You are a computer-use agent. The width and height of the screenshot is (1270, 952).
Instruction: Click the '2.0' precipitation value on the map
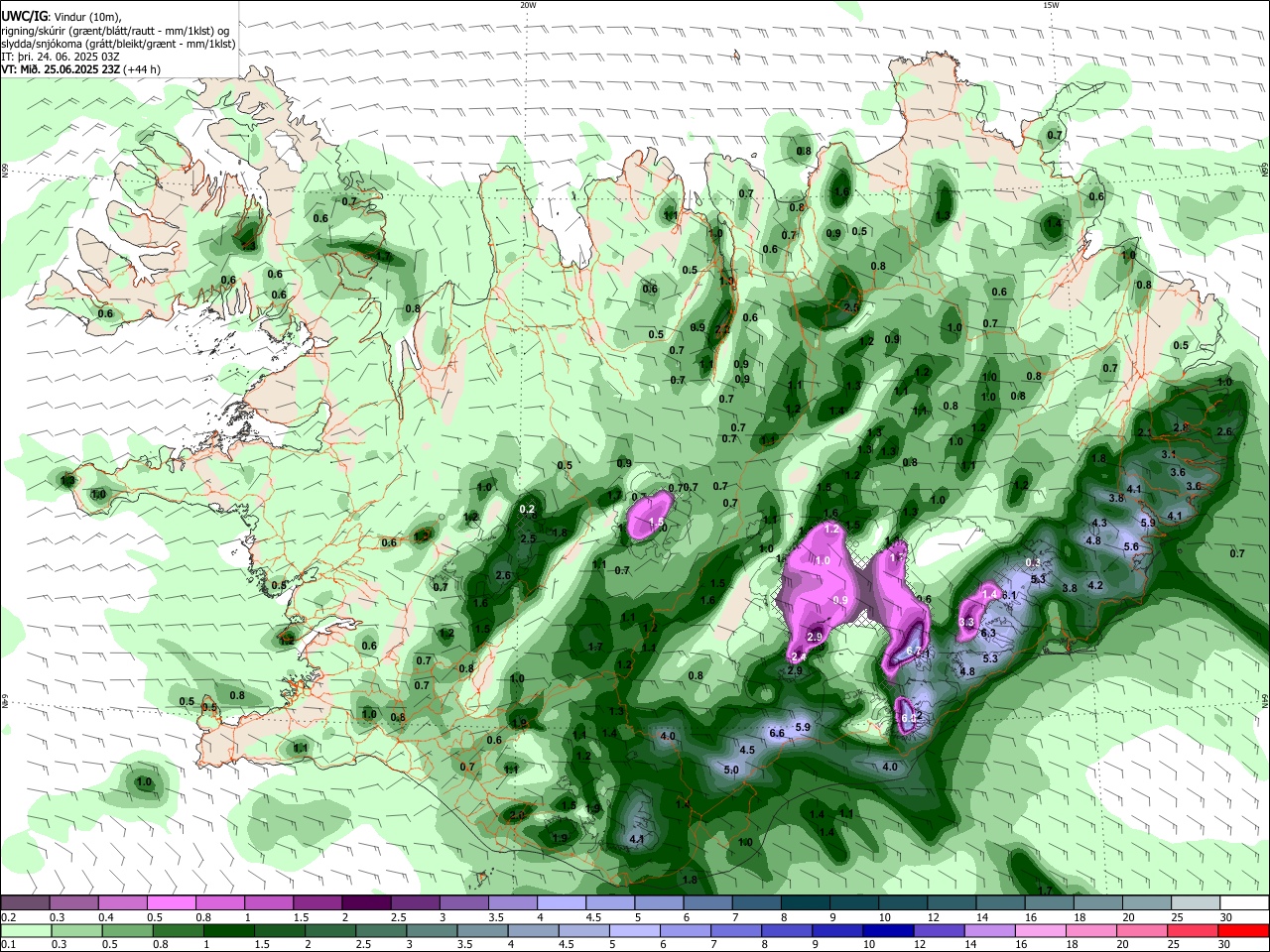[x=517, y=815]
